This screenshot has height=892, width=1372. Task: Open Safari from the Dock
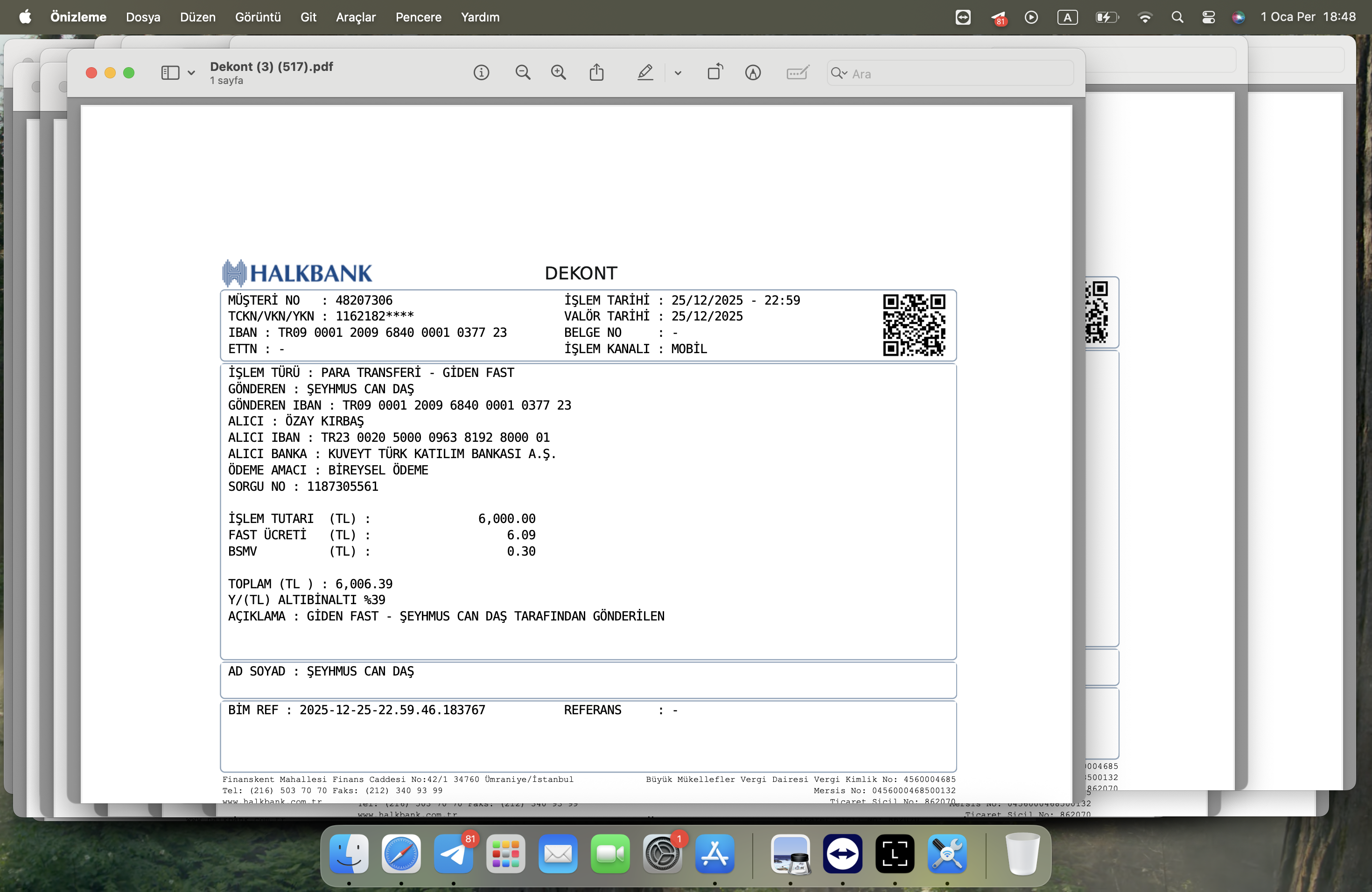[x=401, y=853]
